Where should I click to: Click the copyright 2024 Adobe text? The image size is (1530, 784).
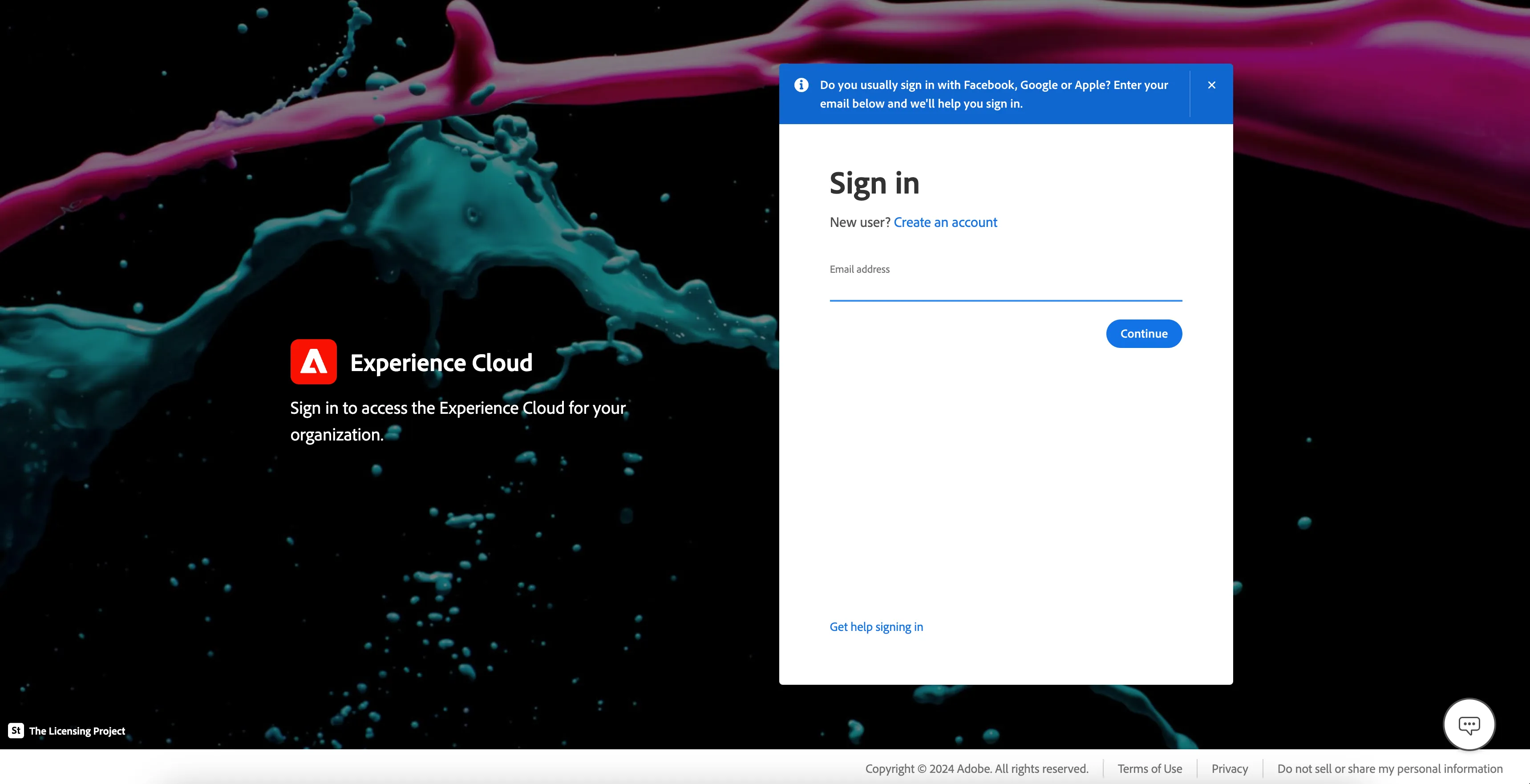pos(976,768)
